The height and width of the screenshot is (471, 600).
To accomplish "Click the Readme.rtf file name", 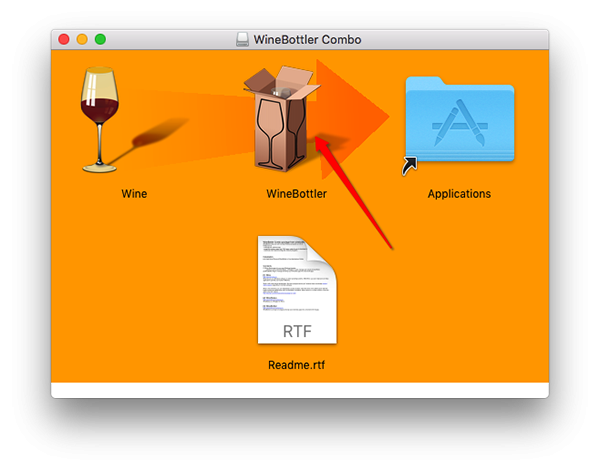I will [x=297, y=365].
